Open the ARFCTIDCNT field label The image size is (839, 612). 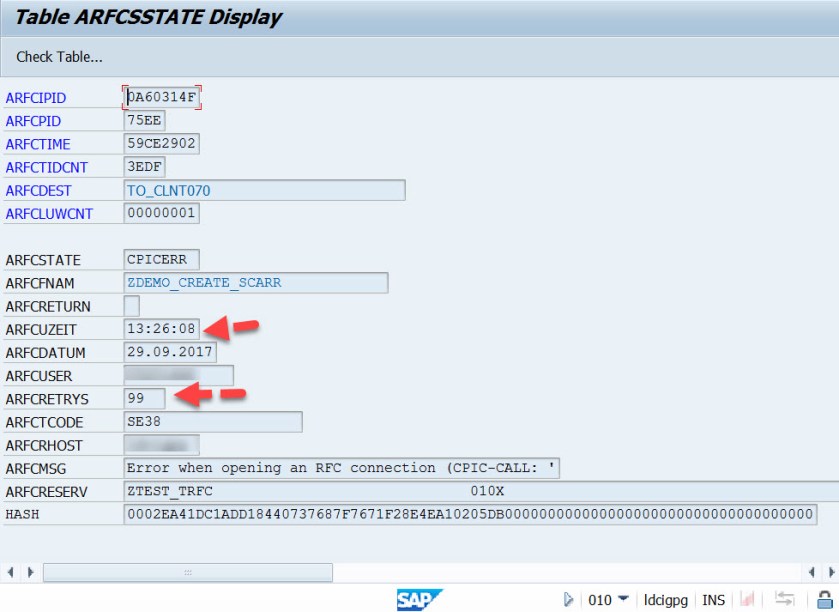[47, 167]
